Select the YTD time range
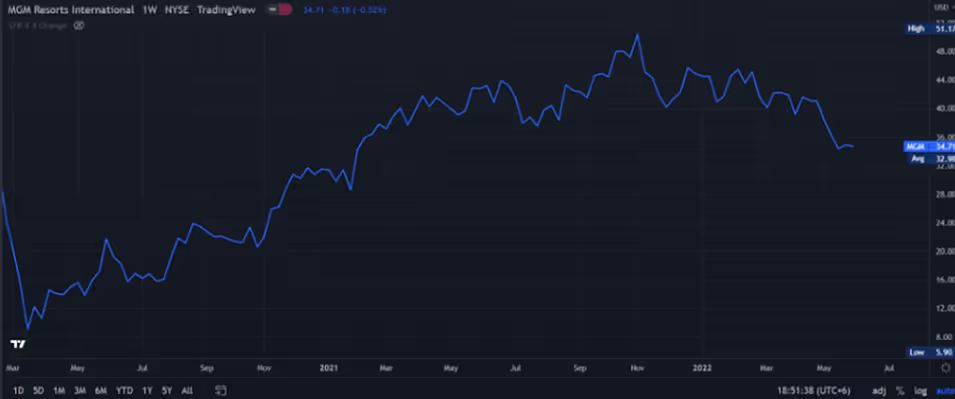955x399 pixels. point(125,390)
